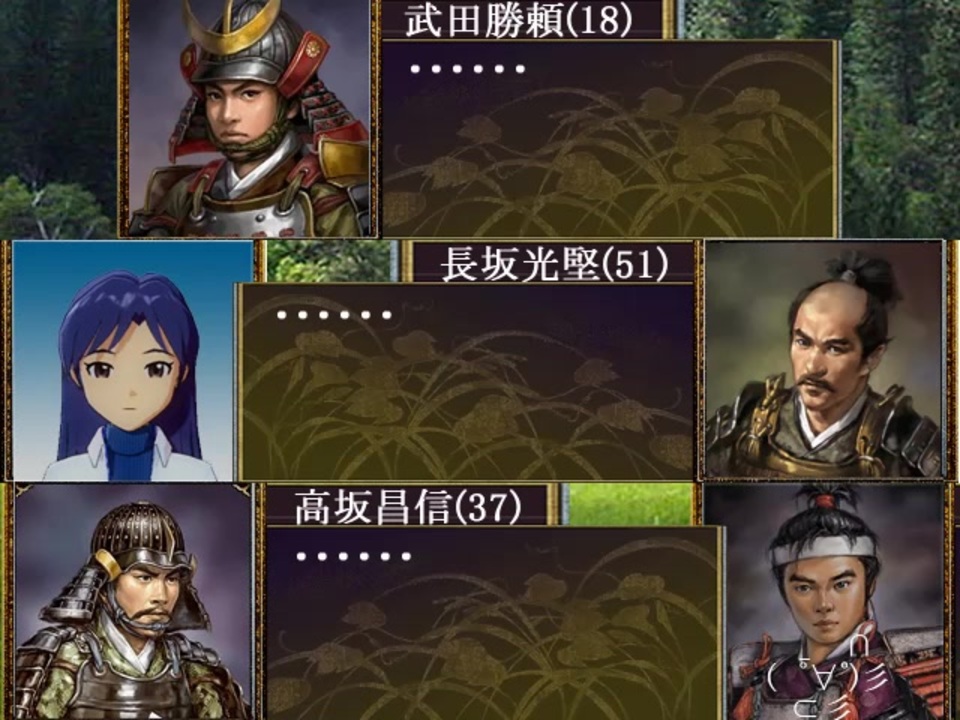
Task: Advance the dialogue box under 武田勝頼
Action: 609,138
